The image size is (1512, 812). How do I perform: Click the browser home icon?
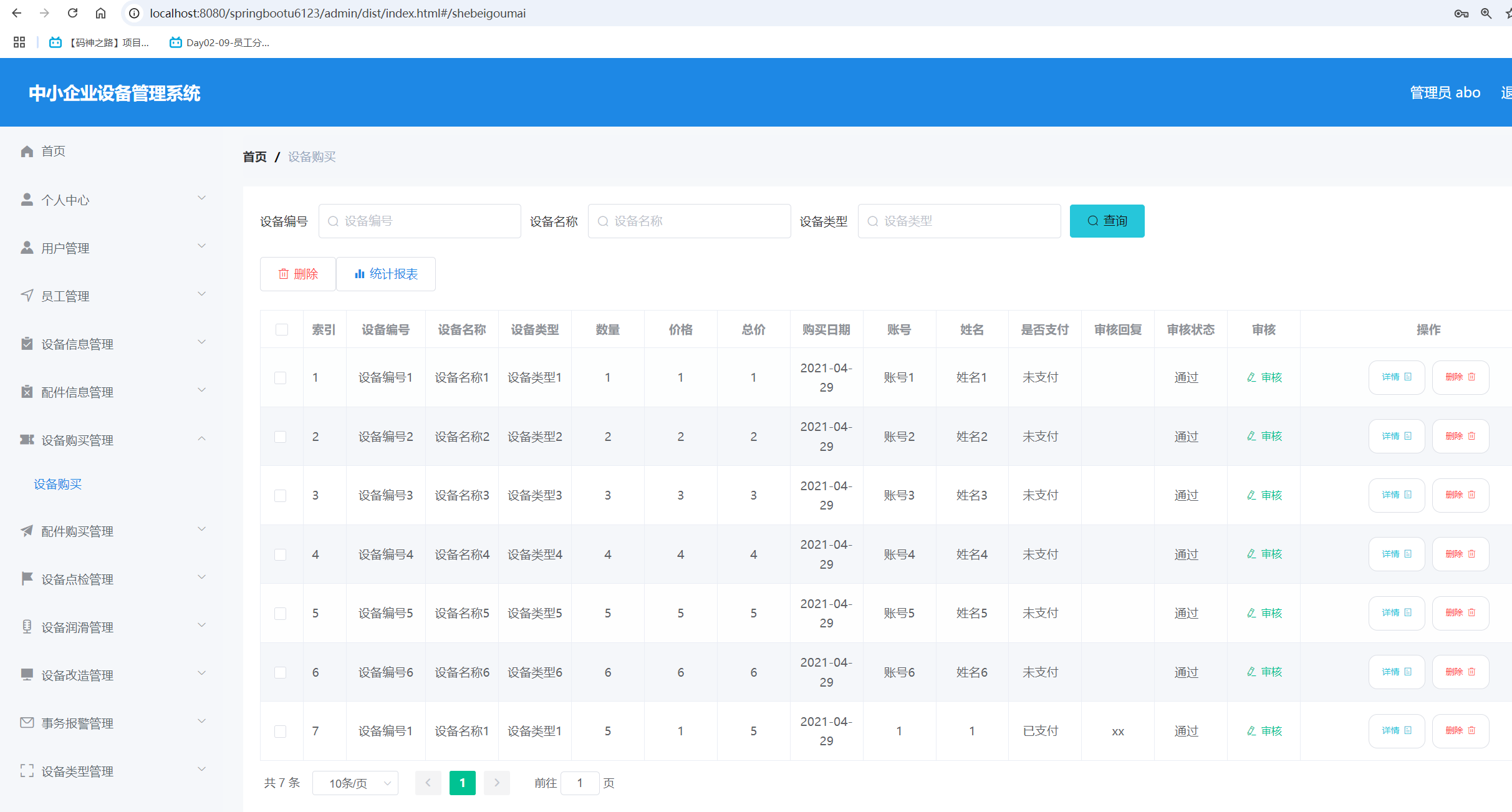point(100,13)
